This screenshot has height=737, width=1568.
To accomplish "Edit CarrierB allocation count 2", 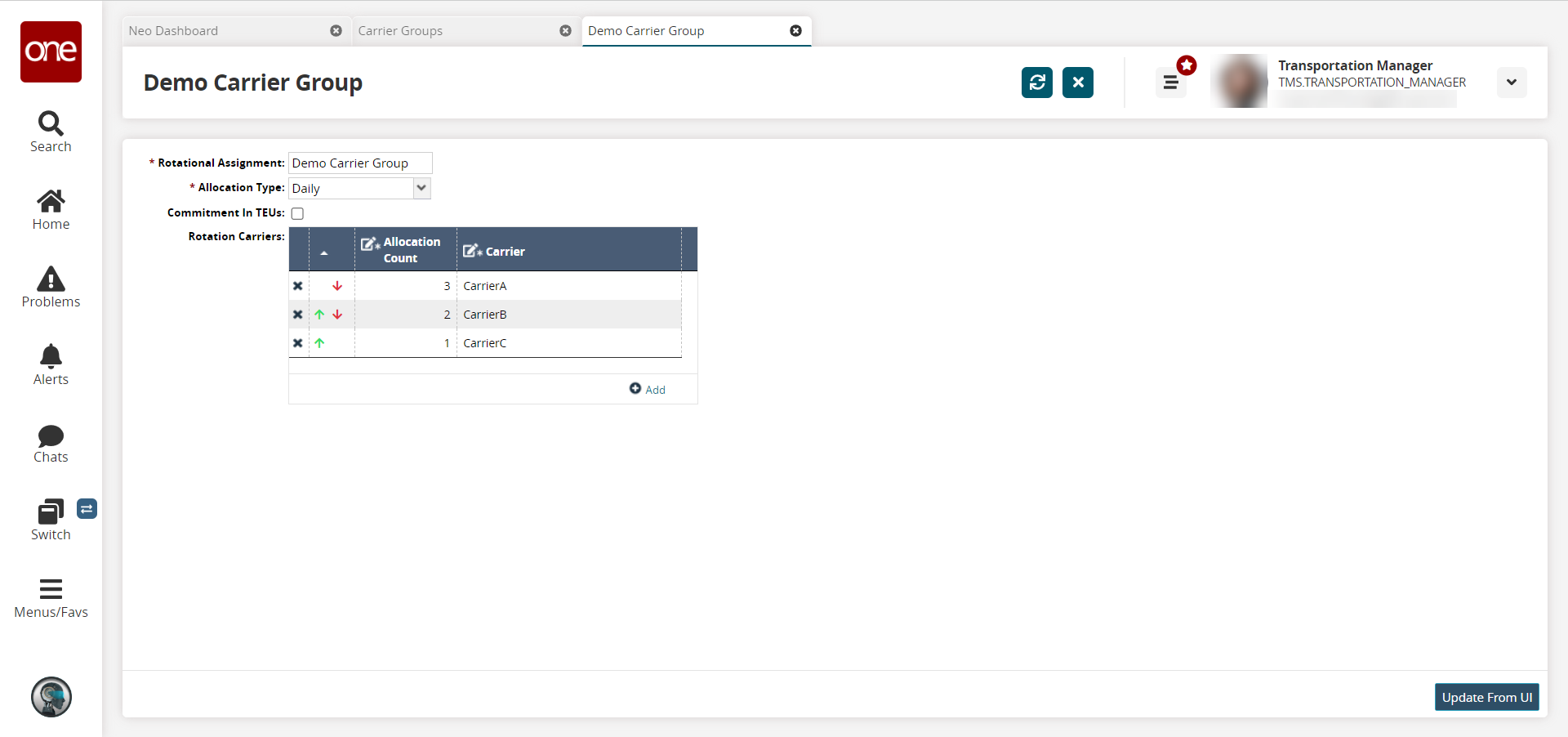I will 406,315.
